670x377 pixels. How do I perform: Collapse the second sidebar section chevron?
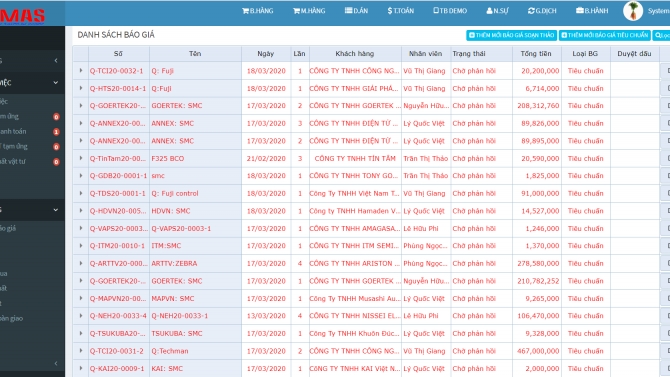(x=56, y=82)
